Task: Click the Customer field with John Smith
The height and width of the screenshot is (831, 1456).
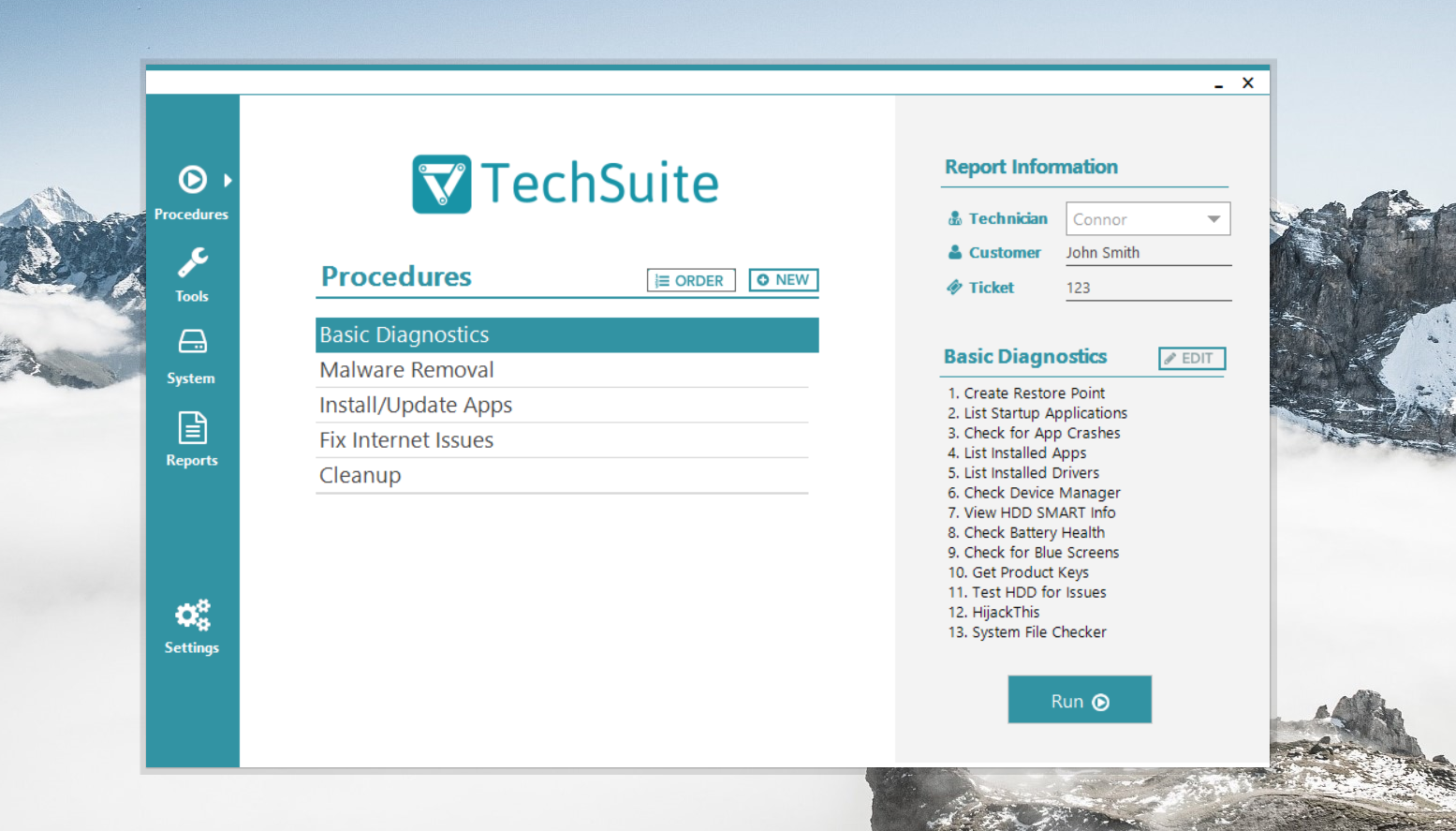Action: [1148, 253]
